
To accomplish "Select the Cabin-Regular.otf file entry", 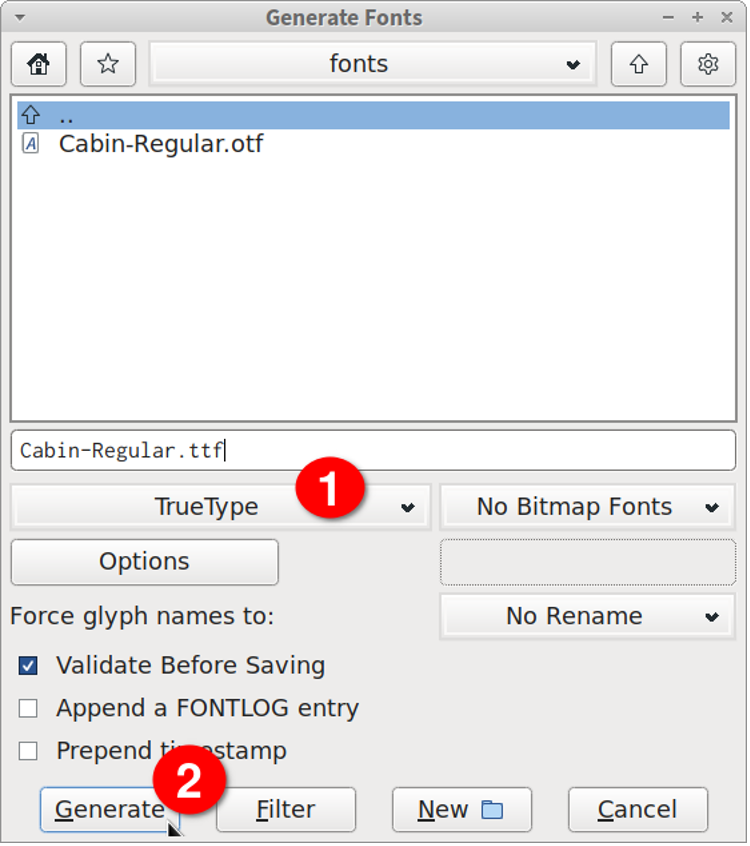I will point(160,144).
